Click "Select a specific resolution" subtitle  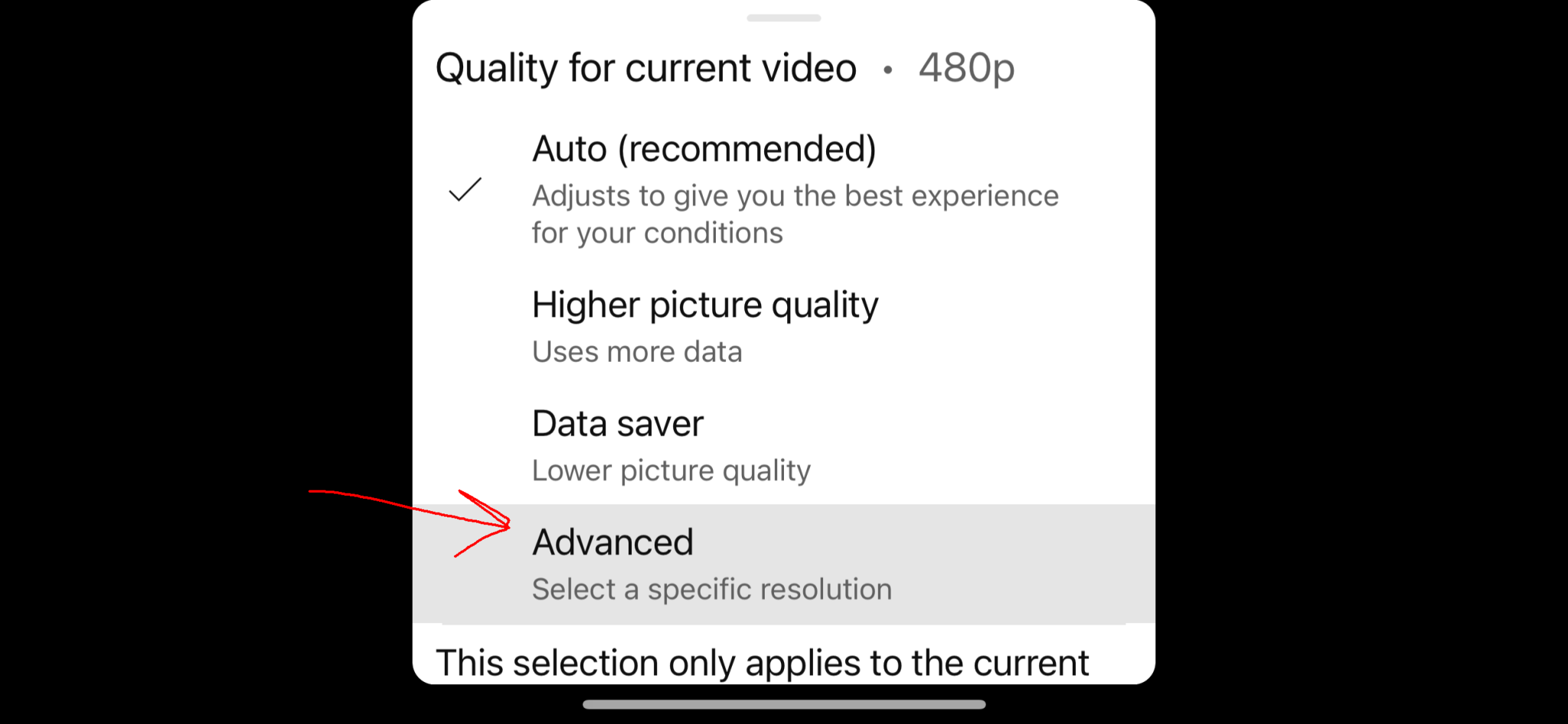712,589
